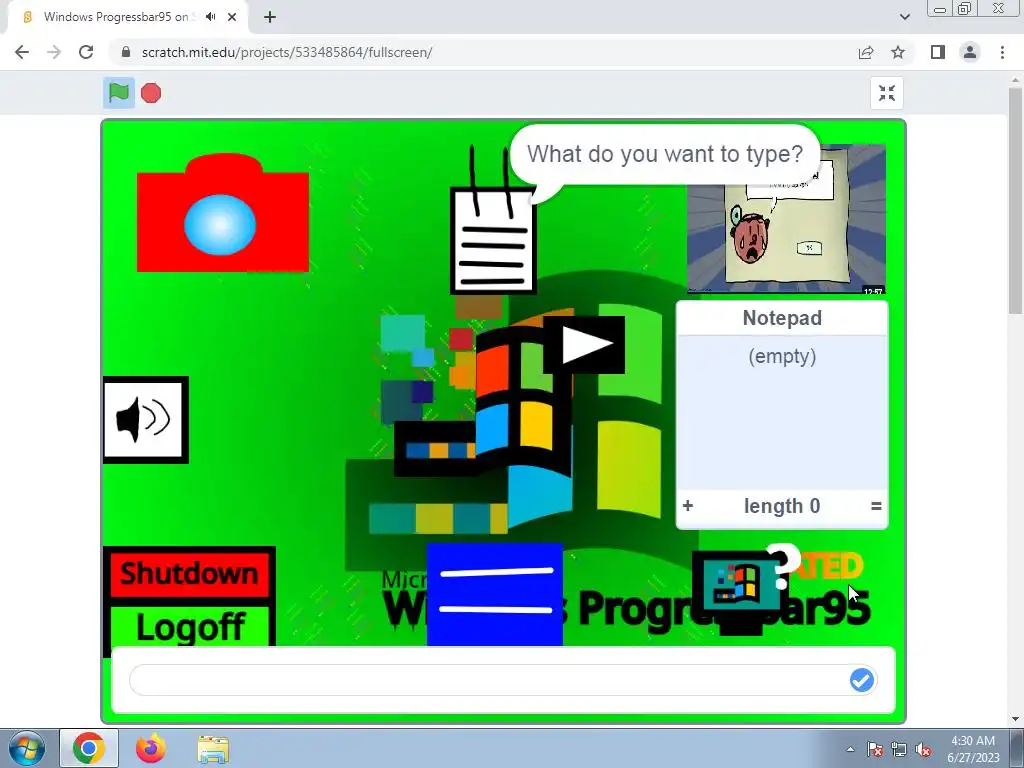Select the Windows Progressbar95 tab
This screenshot has width=1024, height=768.
pos(116,17)
